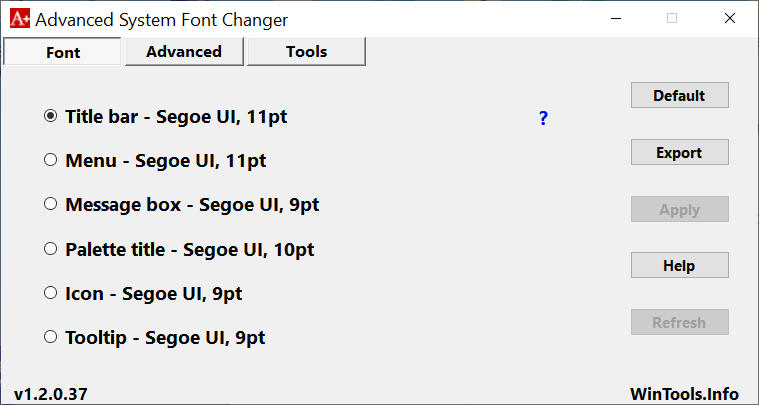This screenshot has width=759, height=405.
Task: Go to the Tools tab
Action: tap(306, 52)
